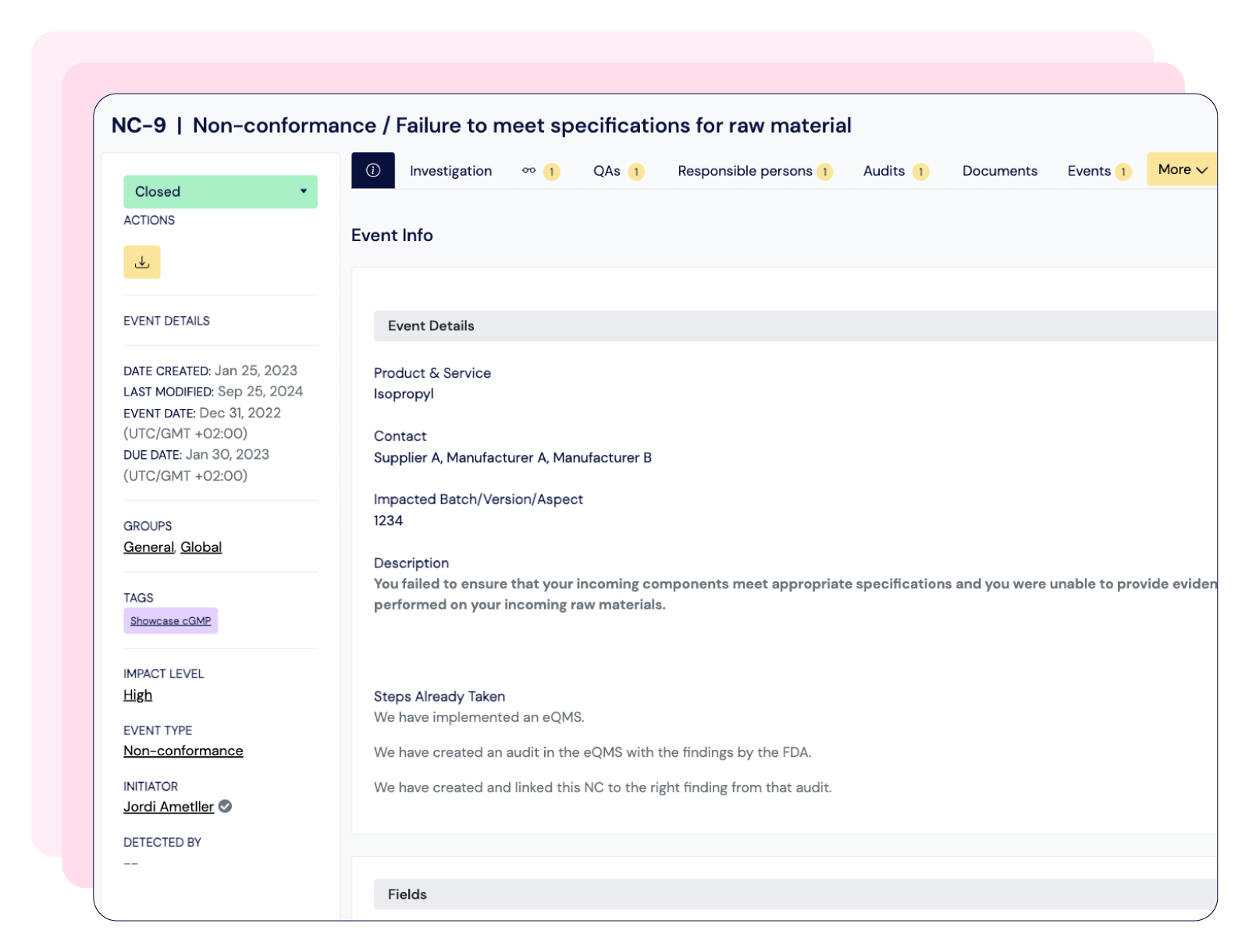
Task: Click the Impacted Batch/Version/Aspect label
Action: coord(479,499)
